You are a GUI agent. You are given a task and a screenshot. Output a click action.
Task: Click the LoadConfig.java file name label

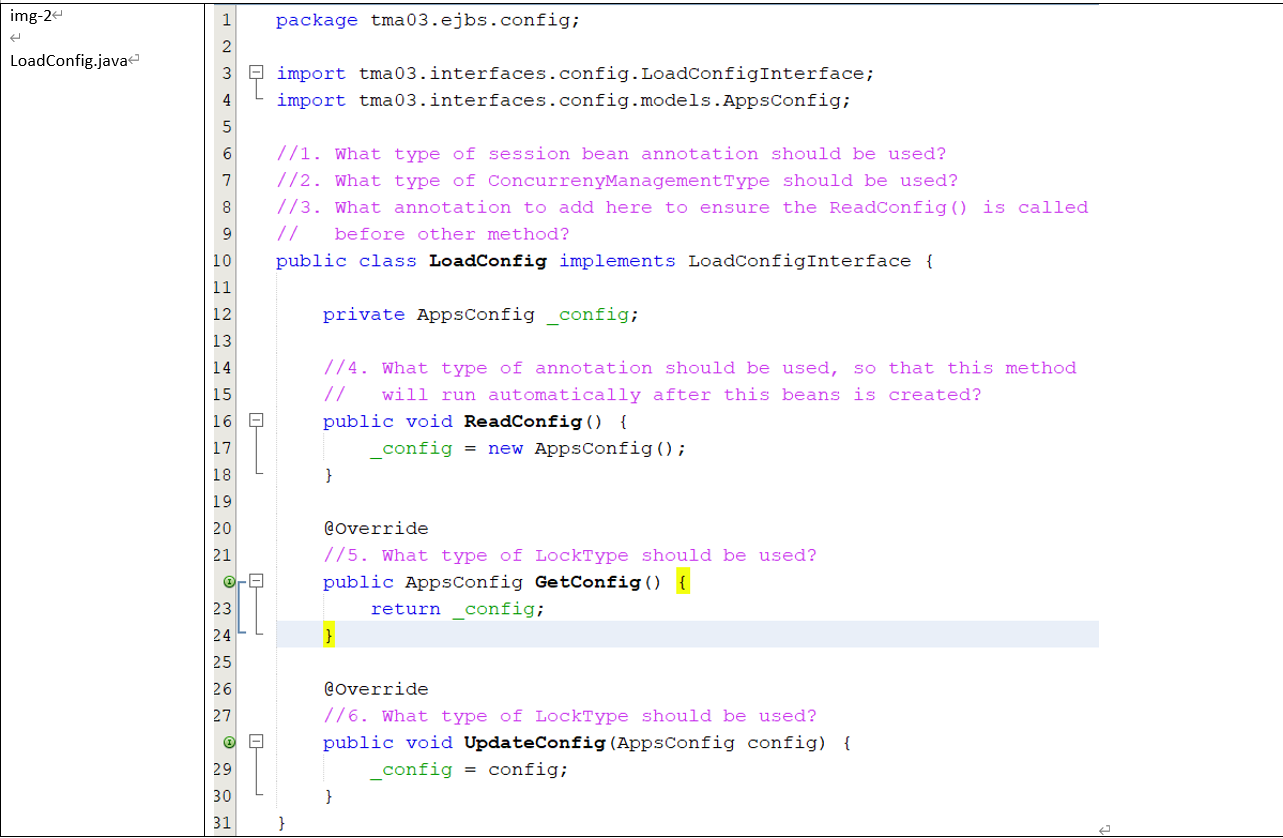[x=69, y=61]
